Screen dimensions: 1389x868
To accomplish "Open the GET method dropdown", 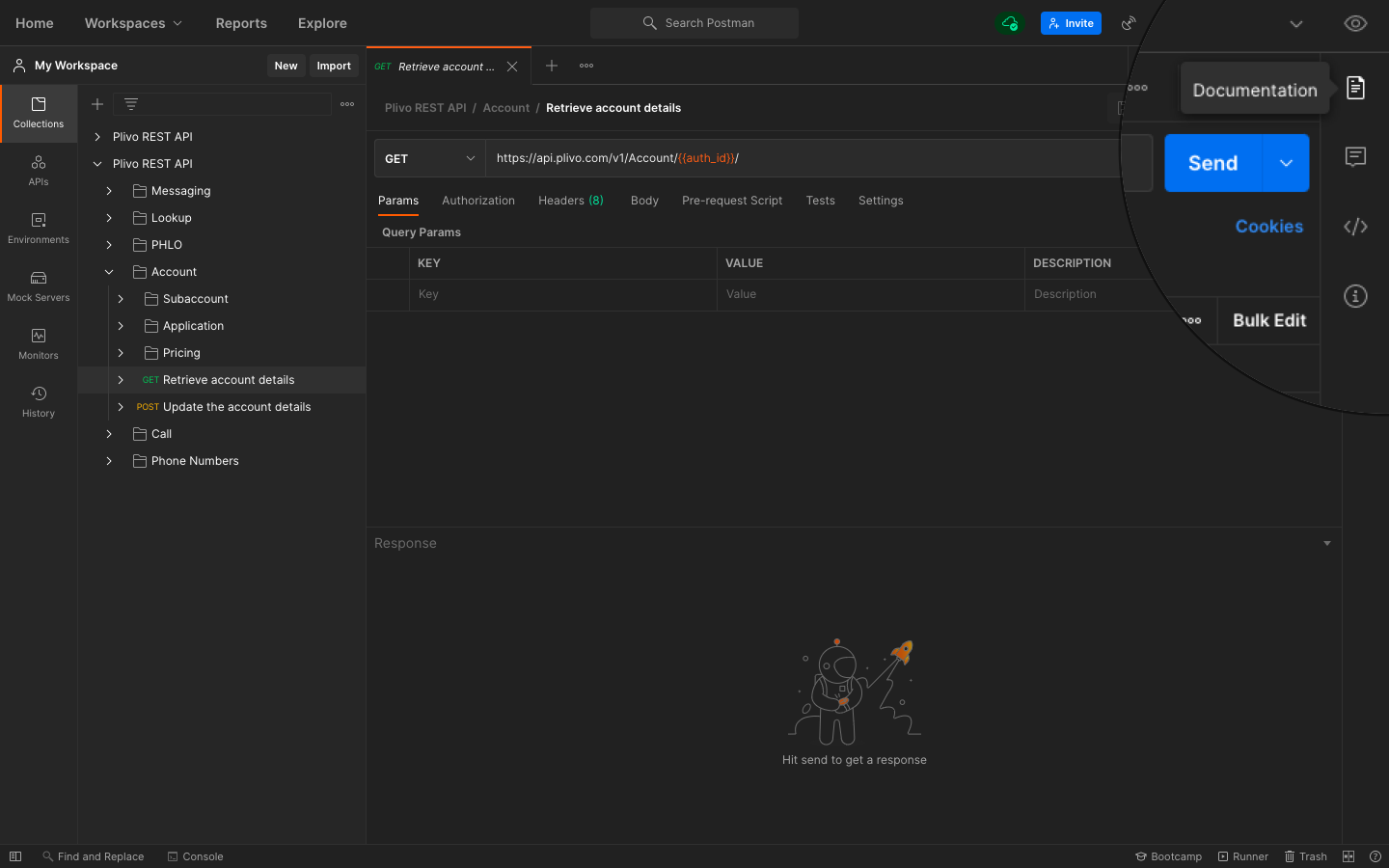I will [429, 158].
